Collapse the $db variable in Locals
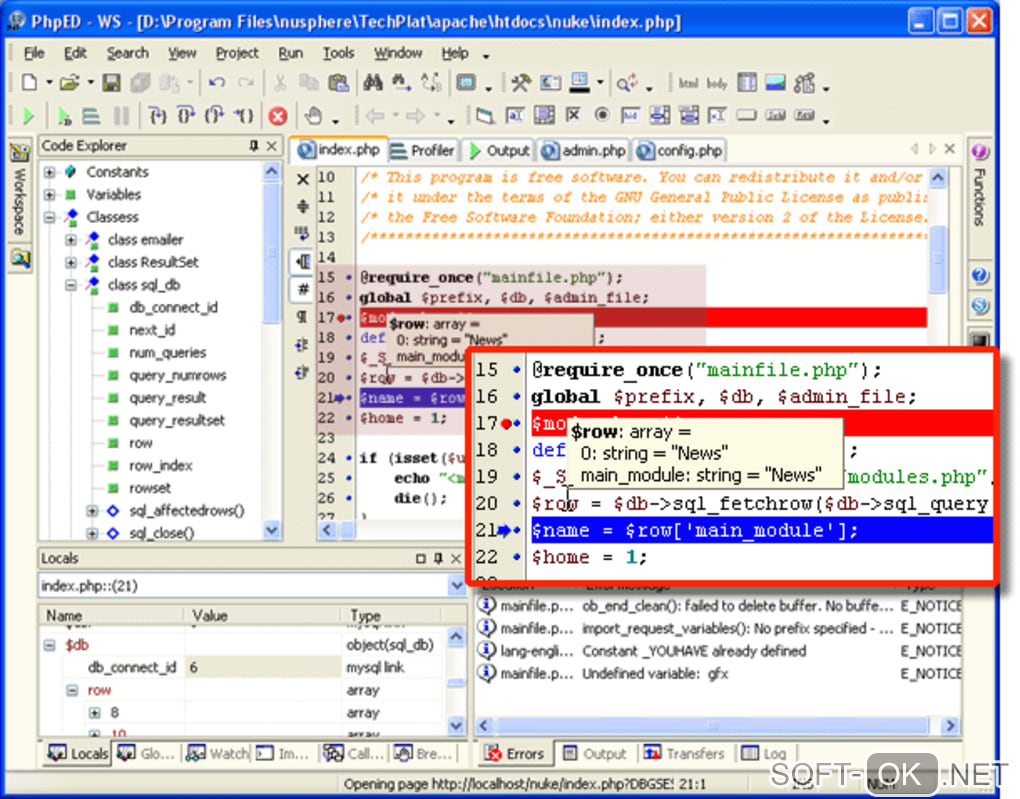Viewport: 1020px width, 799px height. [49, 645]
